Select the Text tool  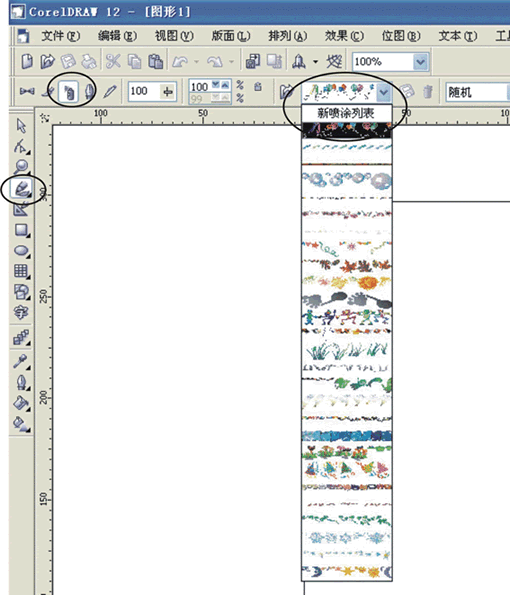pos(21,313)
